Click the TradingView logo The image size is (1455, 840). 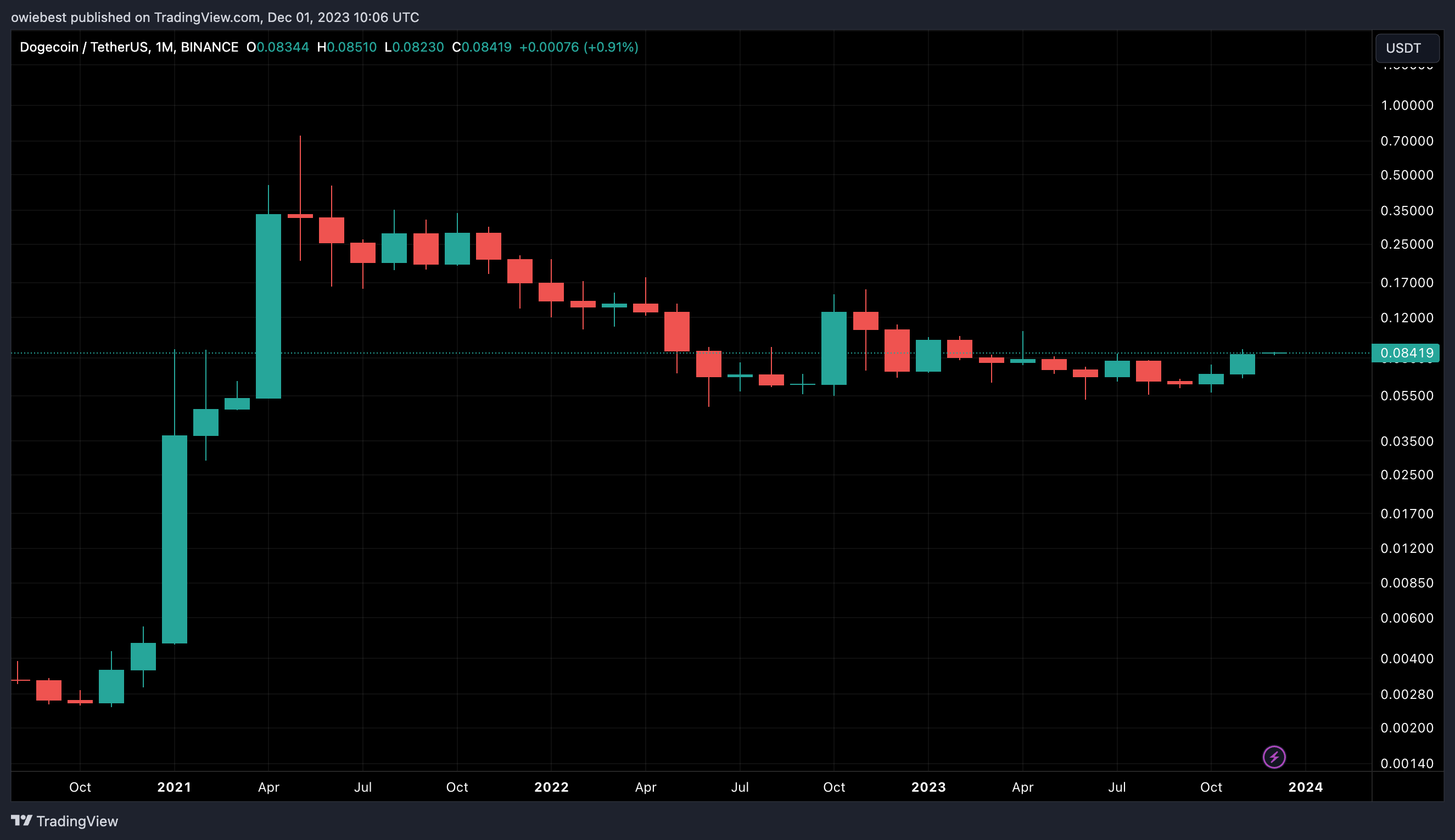[x=21, y=820]
